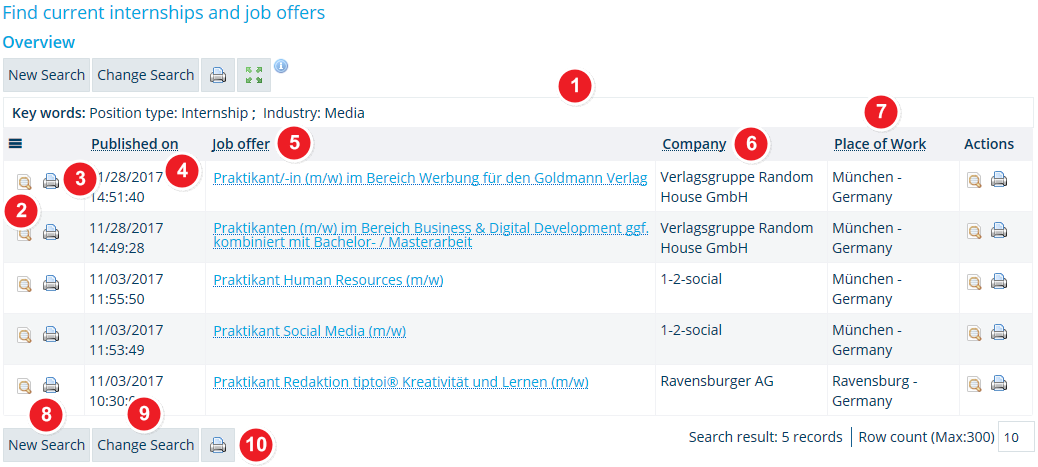Sort by Company column header

click(x=694, y=144)
